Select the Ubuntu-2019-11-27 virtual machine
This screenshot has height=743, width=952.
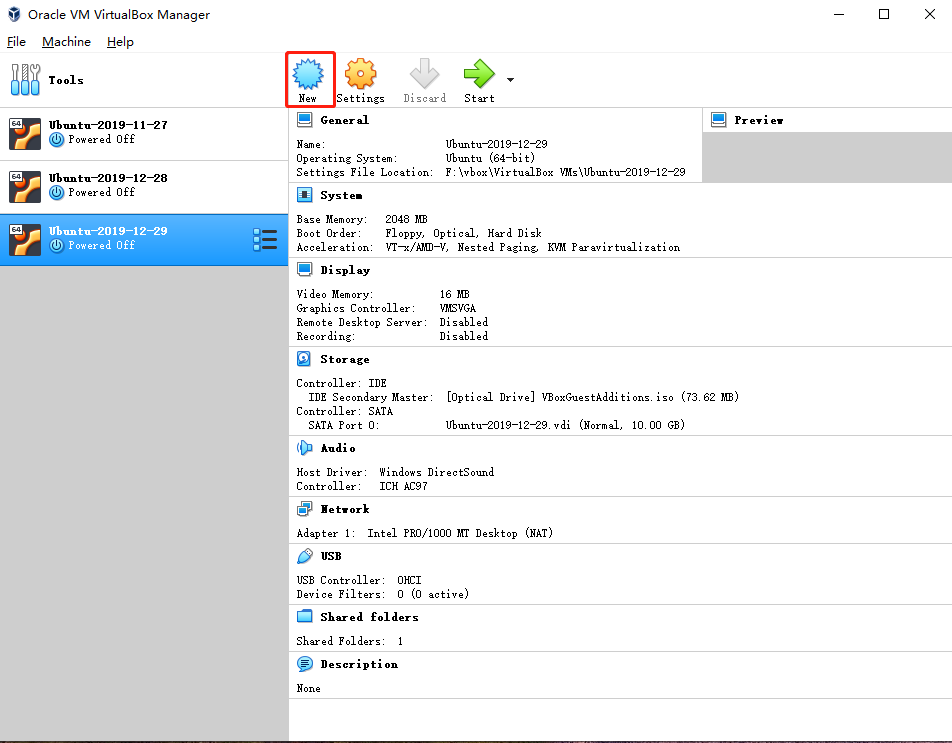point(144,134)
